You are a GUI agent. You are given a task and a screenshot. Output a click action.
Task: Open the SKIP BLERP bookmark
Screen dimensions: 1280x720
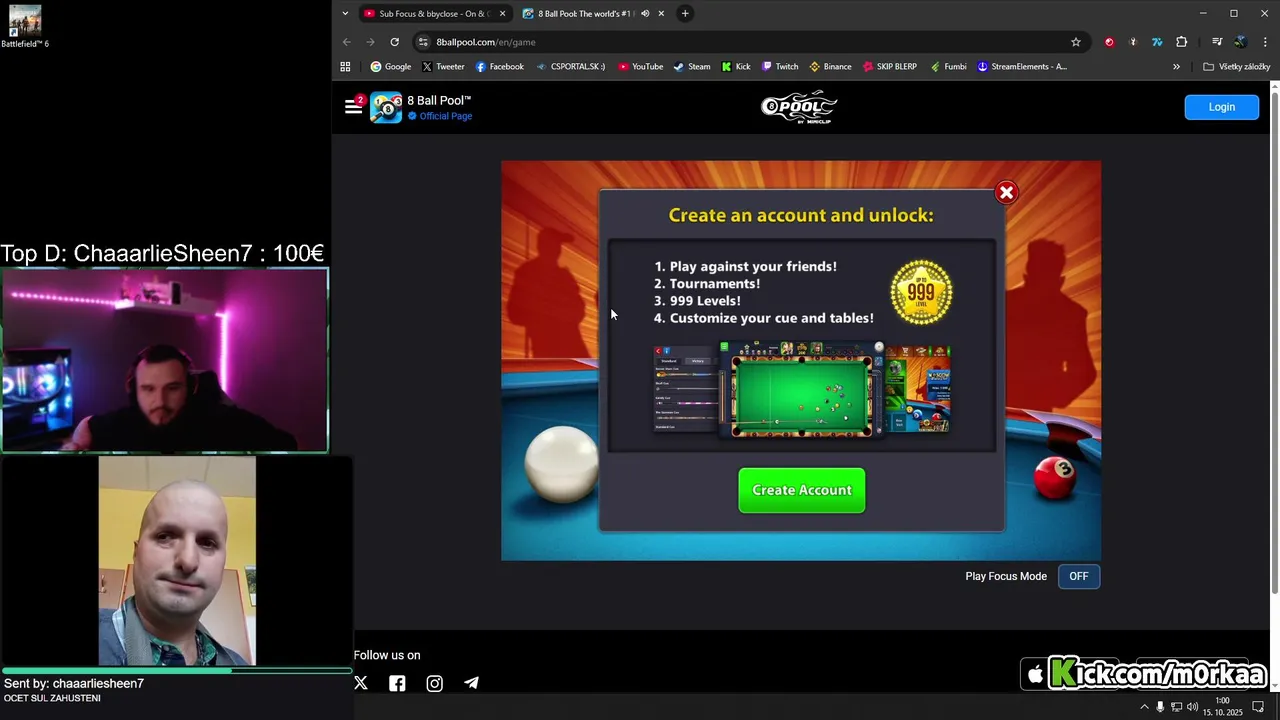(x=890, y=67)
